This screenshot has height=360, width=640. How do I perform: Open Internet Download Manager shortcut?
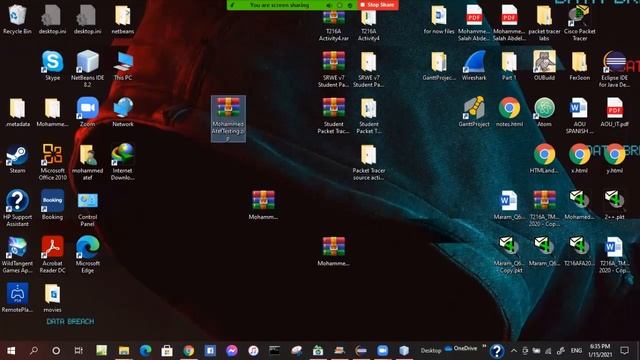(x=123, y=162)
